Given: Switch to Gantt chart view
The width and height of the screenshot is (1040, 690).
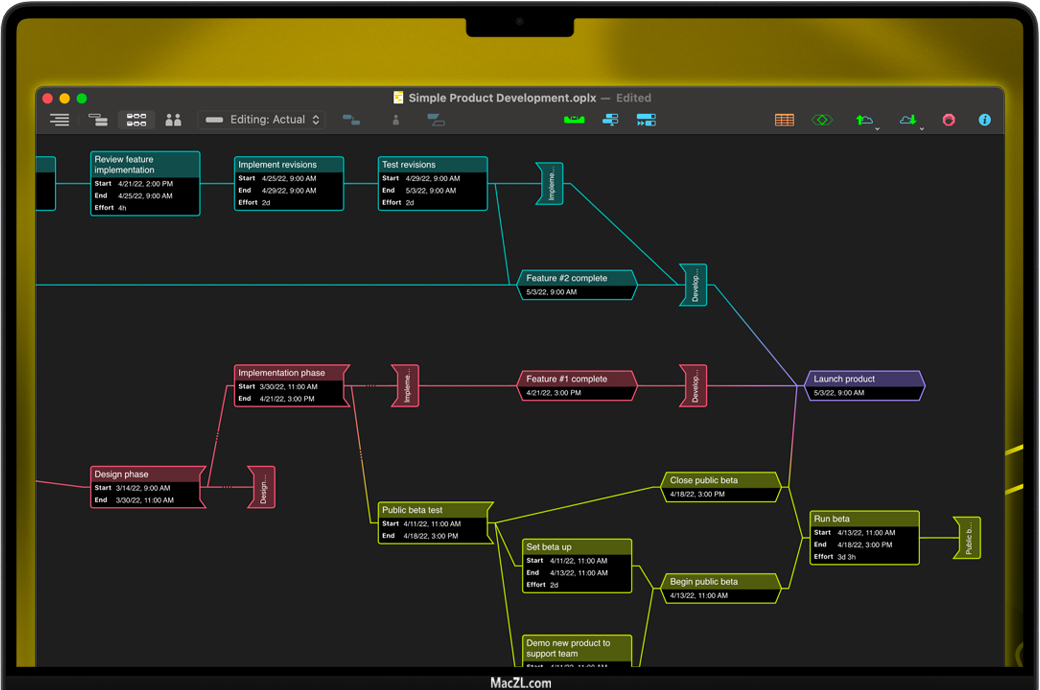Looking at the screenshot, I should point(98,120).
